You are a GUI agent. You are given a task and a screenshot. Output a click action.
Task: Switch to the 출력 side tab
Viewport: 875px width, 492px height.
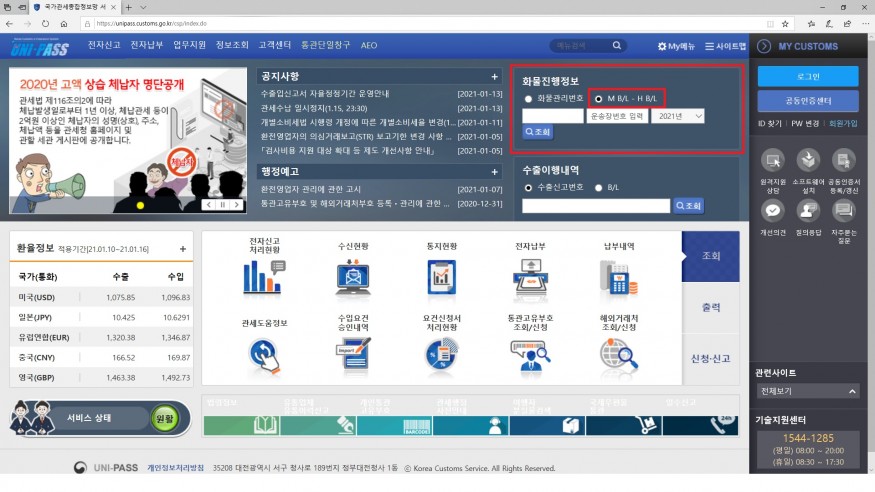point(711,307)
